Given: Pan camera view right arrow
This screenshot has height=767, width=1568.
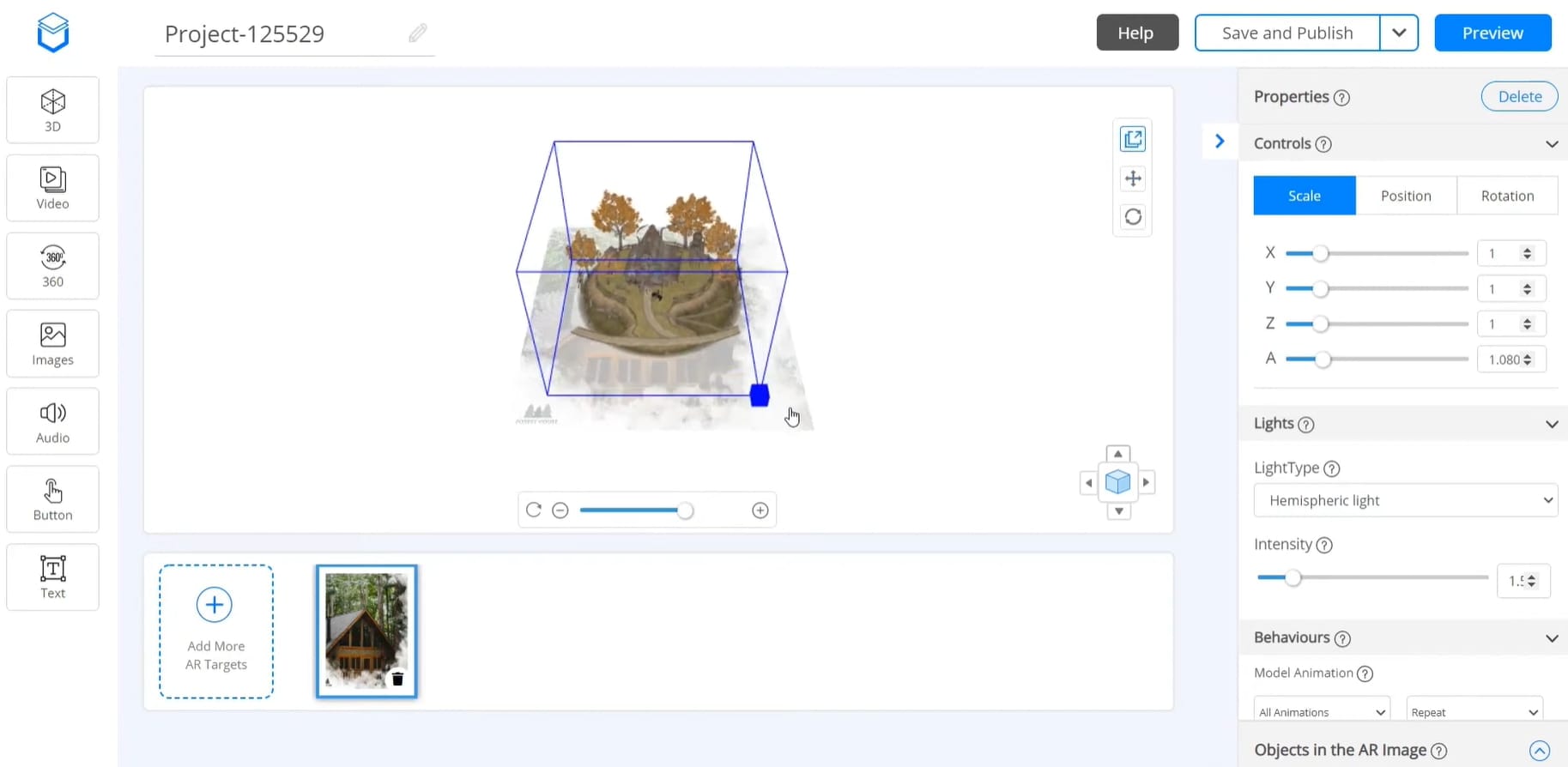Looking at the screenshot, I should (1146, 482).
